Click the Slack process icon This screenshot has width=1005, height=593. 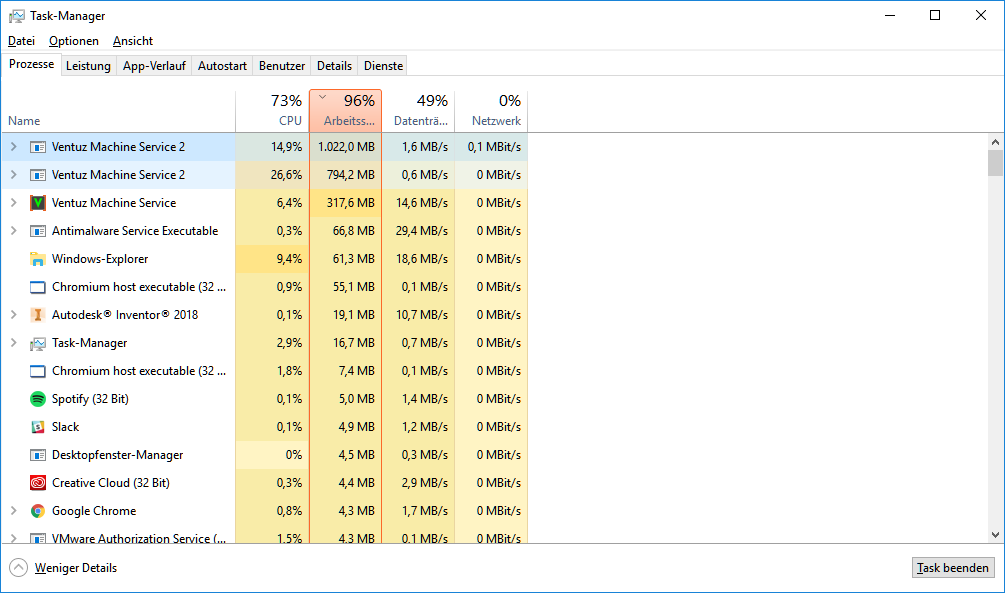tap(38, 427)
